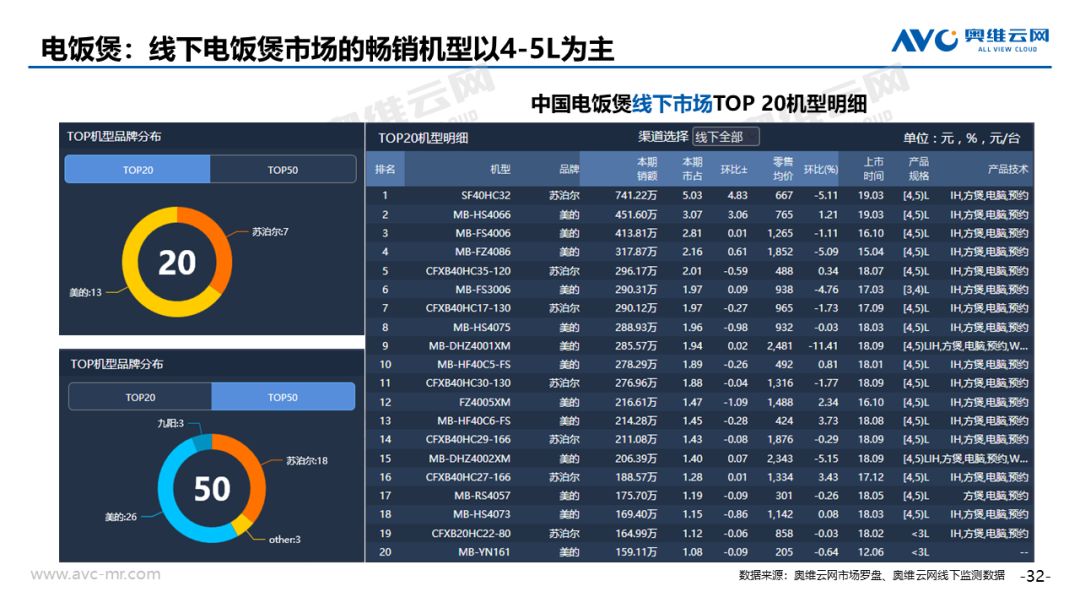
Task: Click the 九阳:3 label on TOP50 donut
Action: point(170,424)
